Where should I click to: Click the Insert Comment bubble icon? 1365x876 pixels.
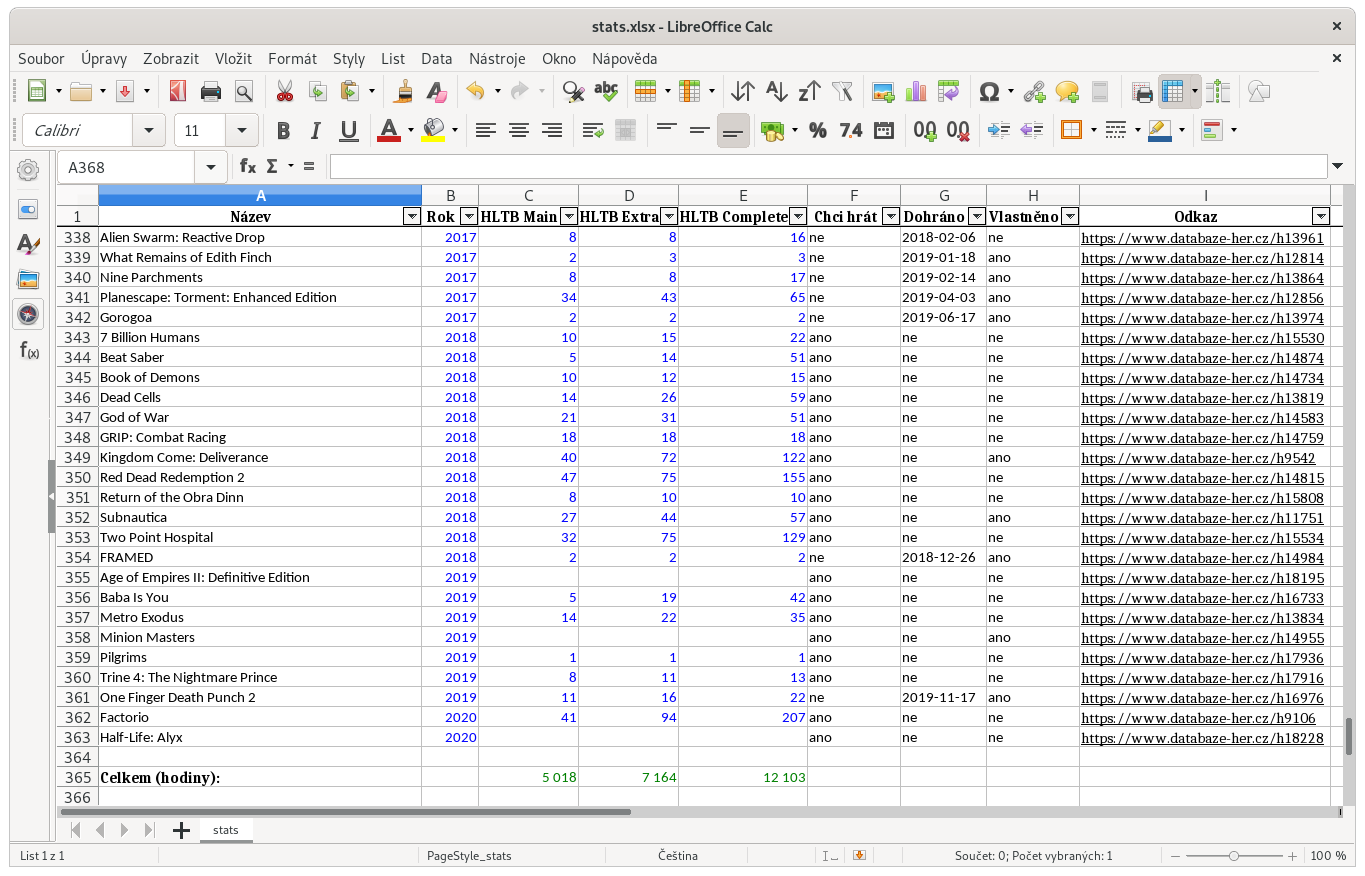click(1067, 92)
